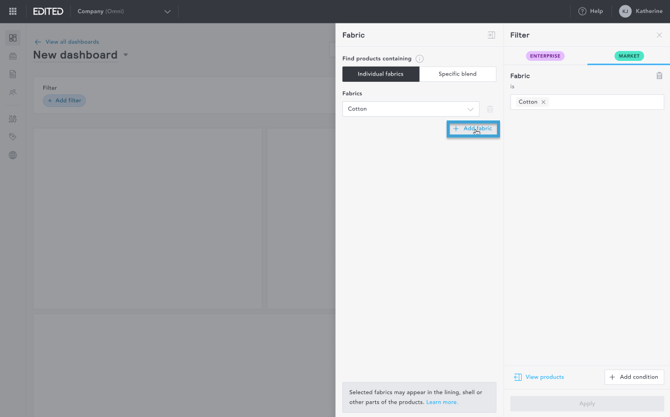Open the globe sidebar icon
The width and height of the screenshot is (670, 417).
click(x=13, y=155)
